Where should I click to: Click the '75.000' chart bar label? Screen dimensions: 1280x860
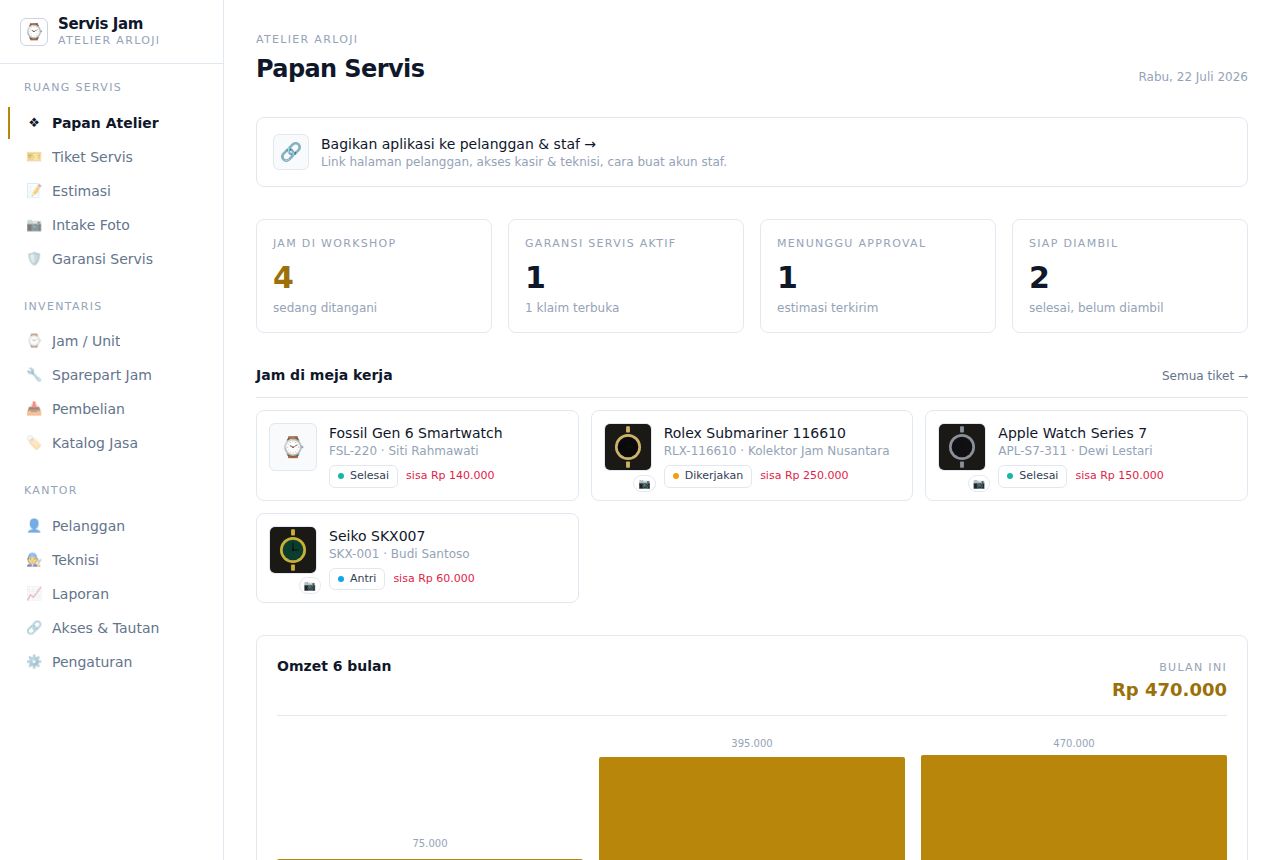click(430, 844)
